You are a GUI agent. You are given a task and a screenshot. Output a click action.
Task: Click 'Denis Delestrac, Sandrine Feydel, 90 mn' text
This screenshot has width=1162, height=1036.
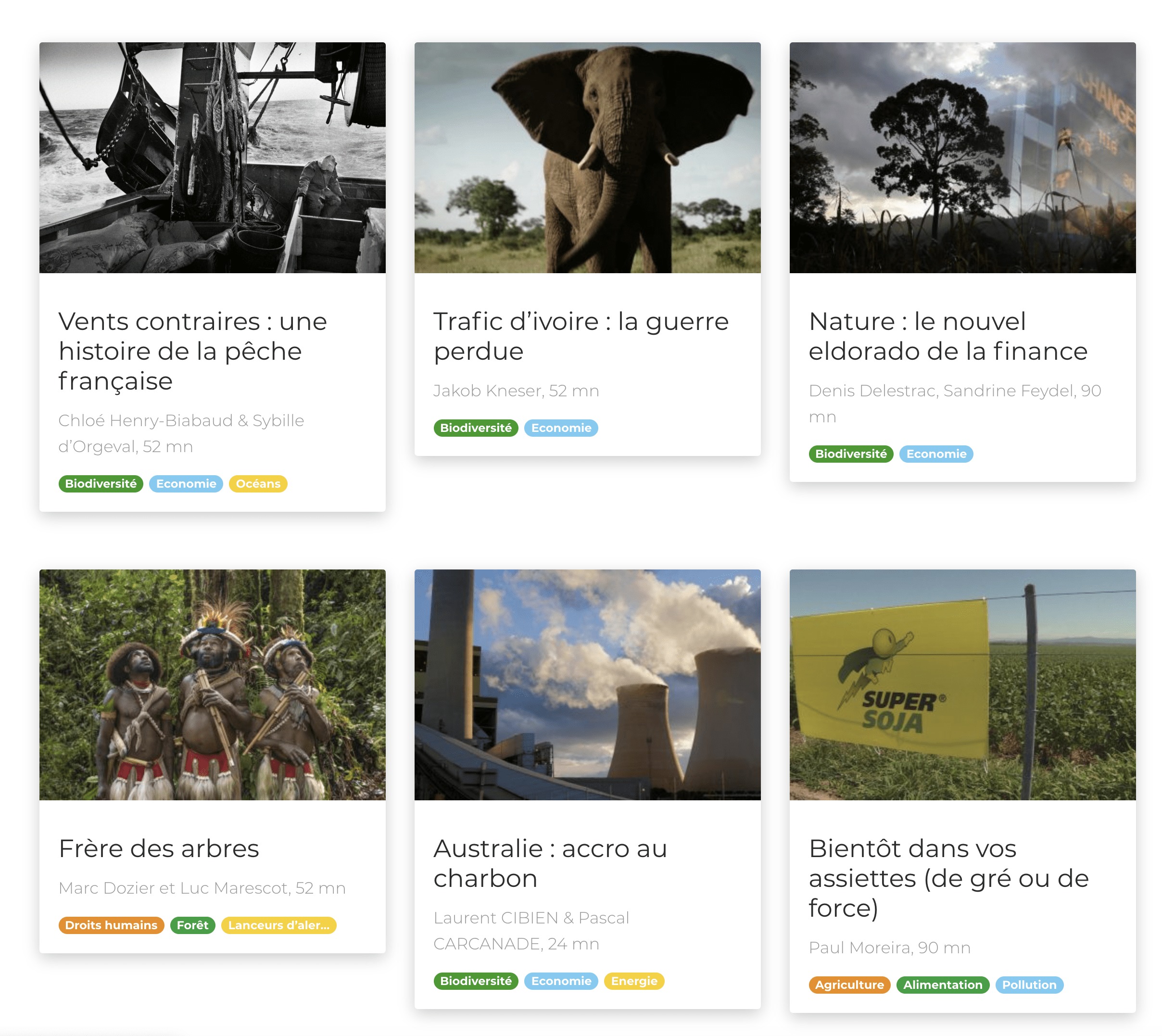[x=955, y=404]
